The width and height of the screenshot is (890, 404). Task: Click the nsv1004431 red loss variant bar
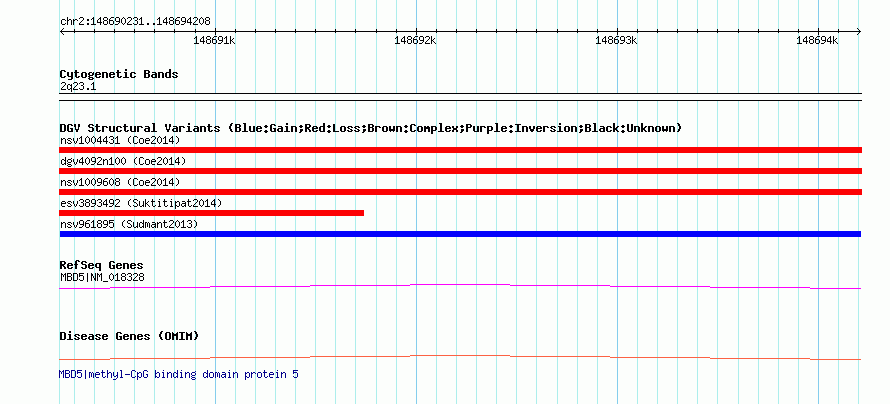click(x=460, y=150)
